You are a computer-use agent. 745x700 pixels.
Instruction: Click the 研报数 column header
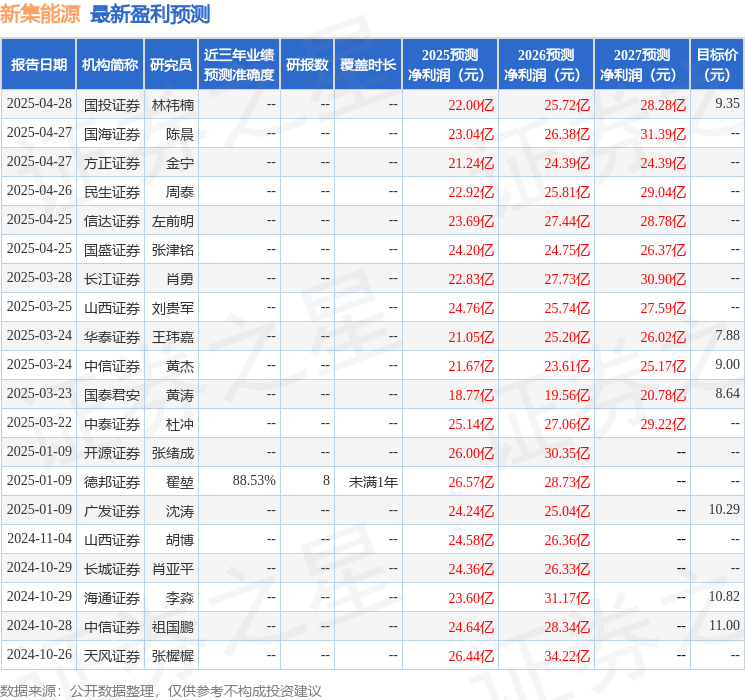tap(307, 65)
